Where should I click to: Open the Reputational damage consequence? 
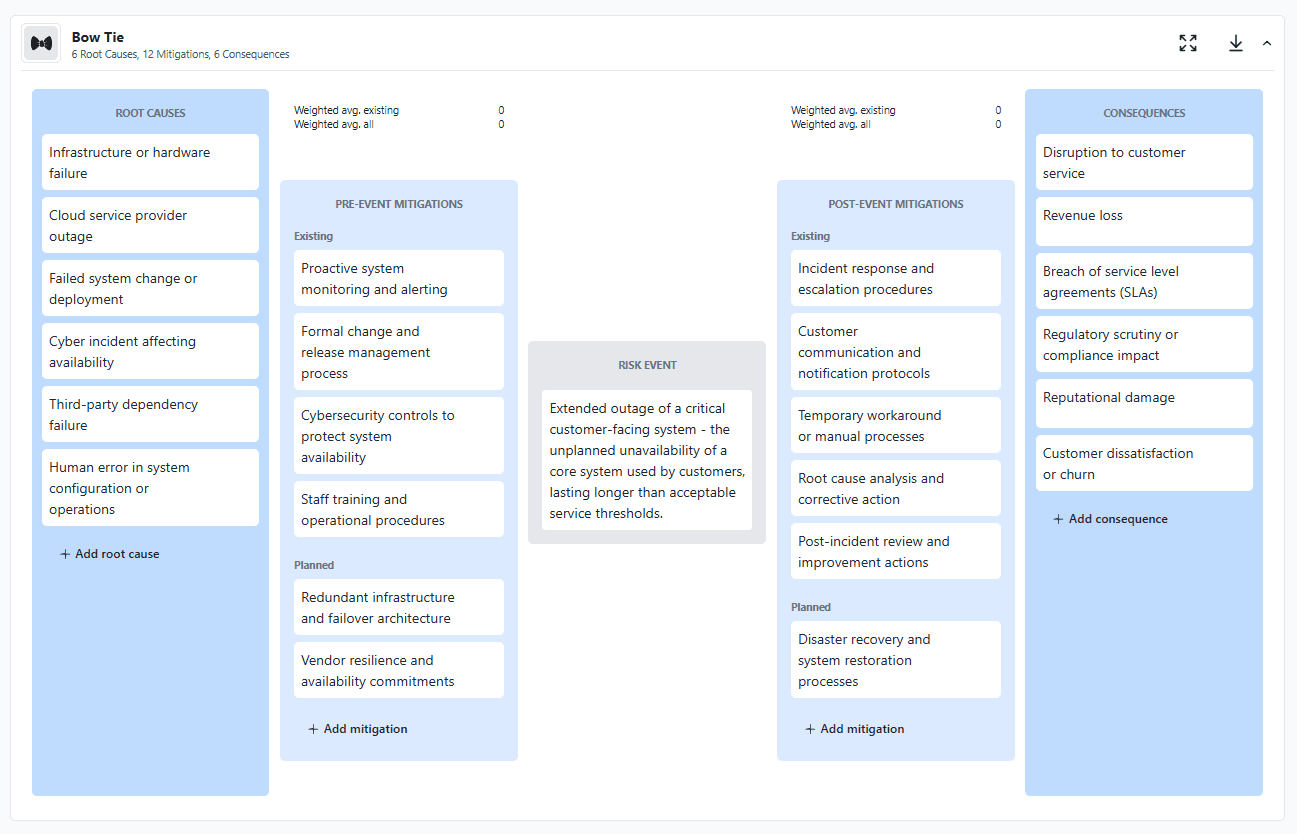[1143, 403]
